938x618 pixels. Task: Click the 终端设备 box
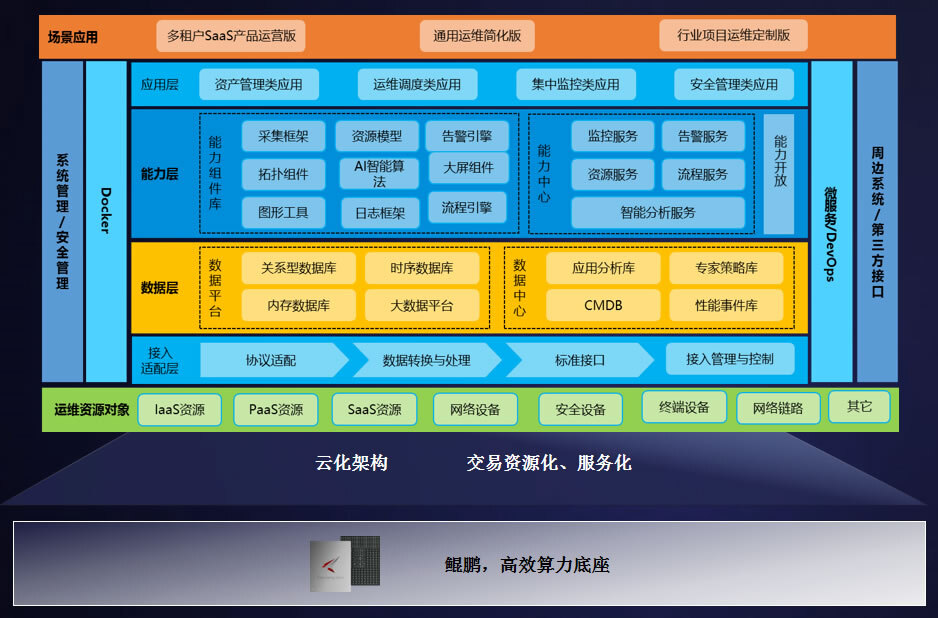click(x=684, y=407)
